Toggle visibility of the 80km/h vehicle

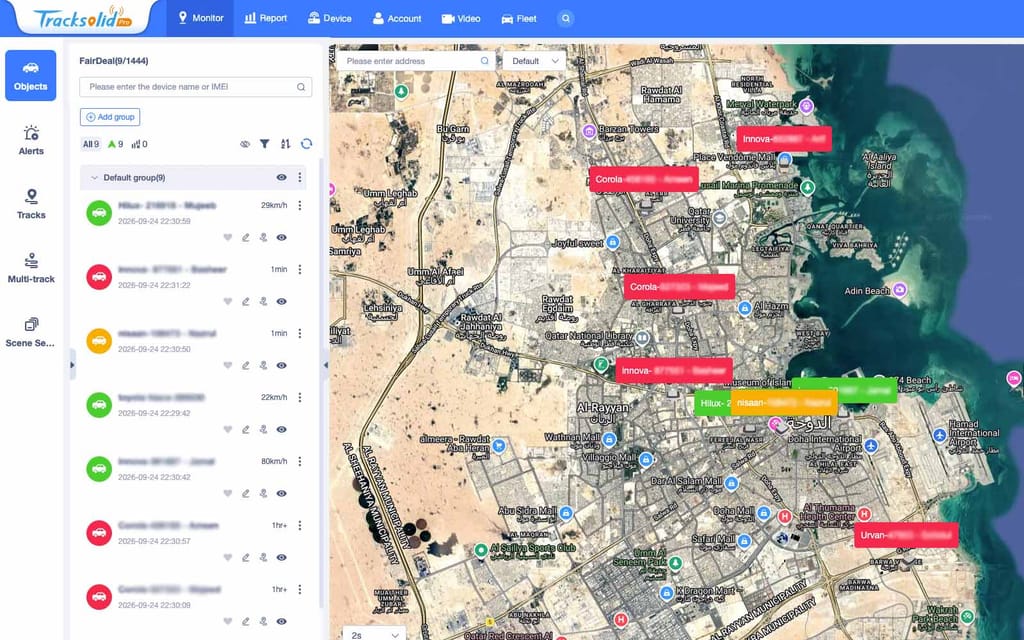[281, 494]
